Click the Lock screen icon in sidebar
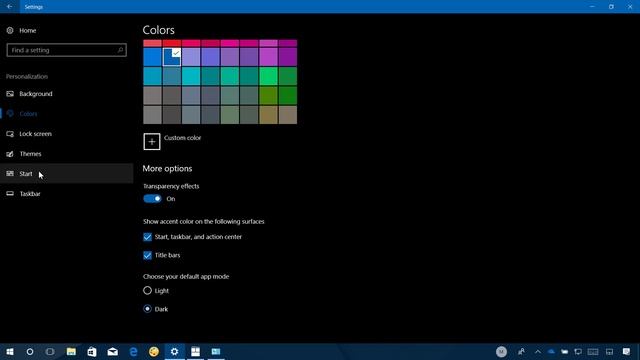 [10, 134]
